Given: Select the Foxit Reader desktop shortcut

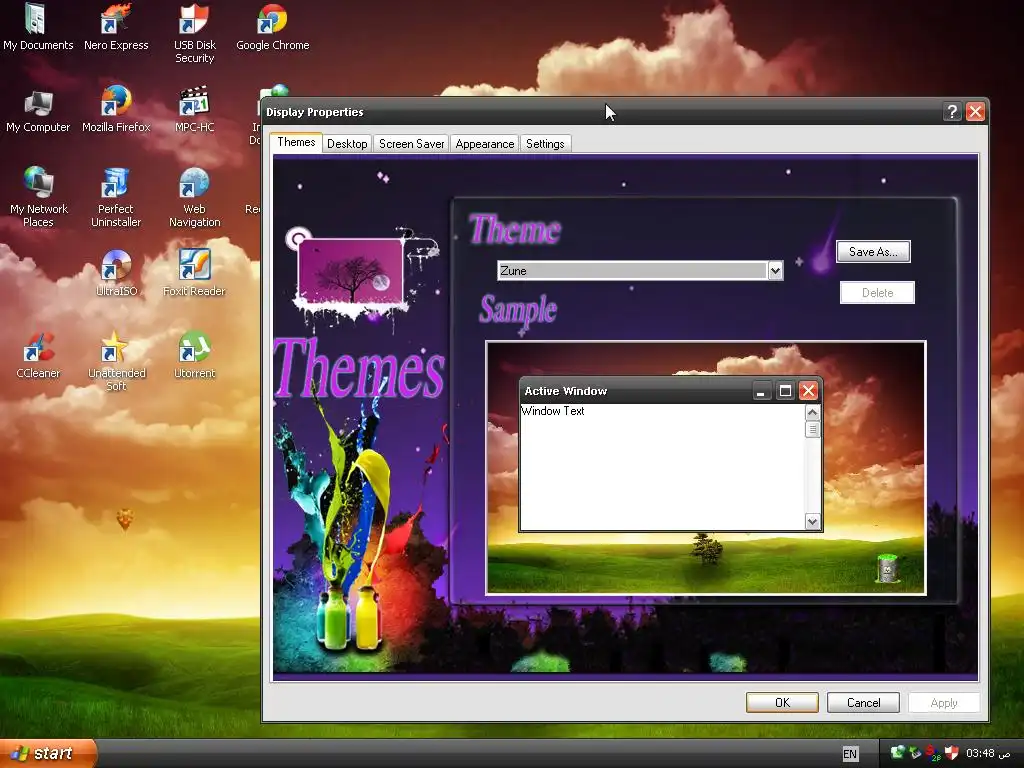Looking at the screenshot, I should click(x=195, y=273).
